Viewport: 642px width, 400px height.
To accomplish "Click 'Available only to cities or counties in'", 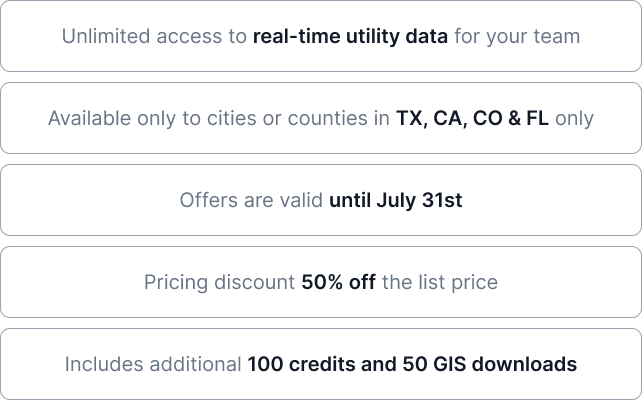I will 219,118.
